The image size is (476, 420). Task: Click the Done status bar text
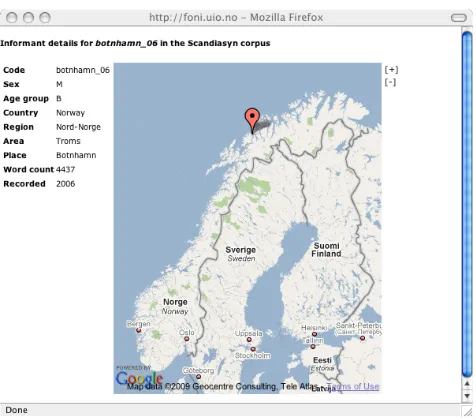click(x=16, y=410)
